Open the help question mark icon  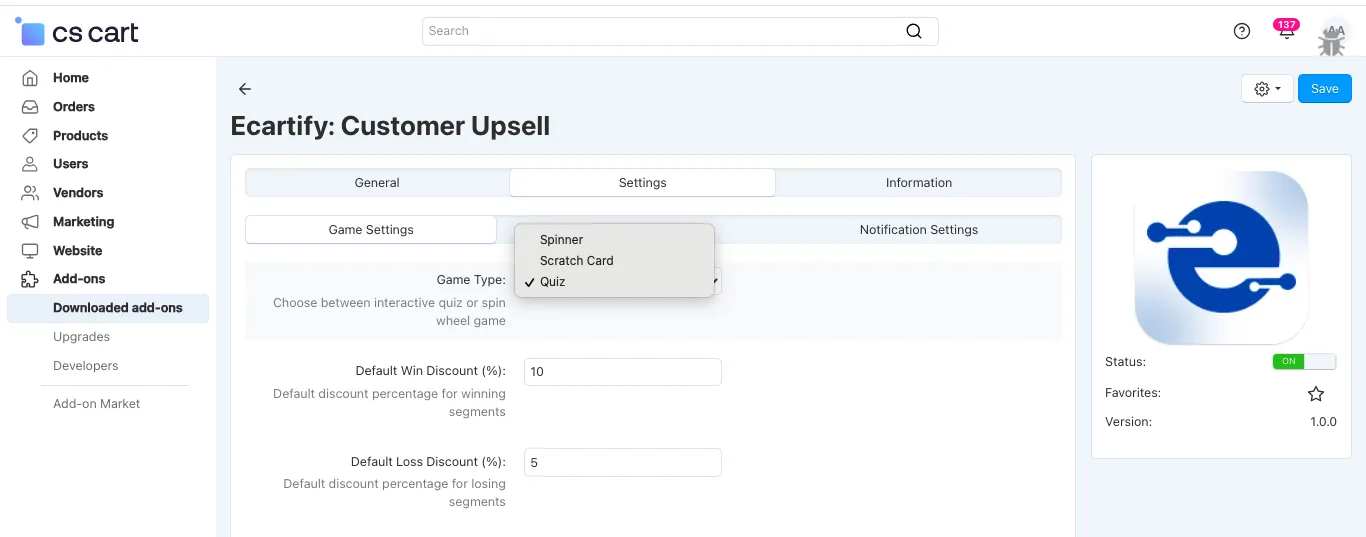[x=1242, y=31]
